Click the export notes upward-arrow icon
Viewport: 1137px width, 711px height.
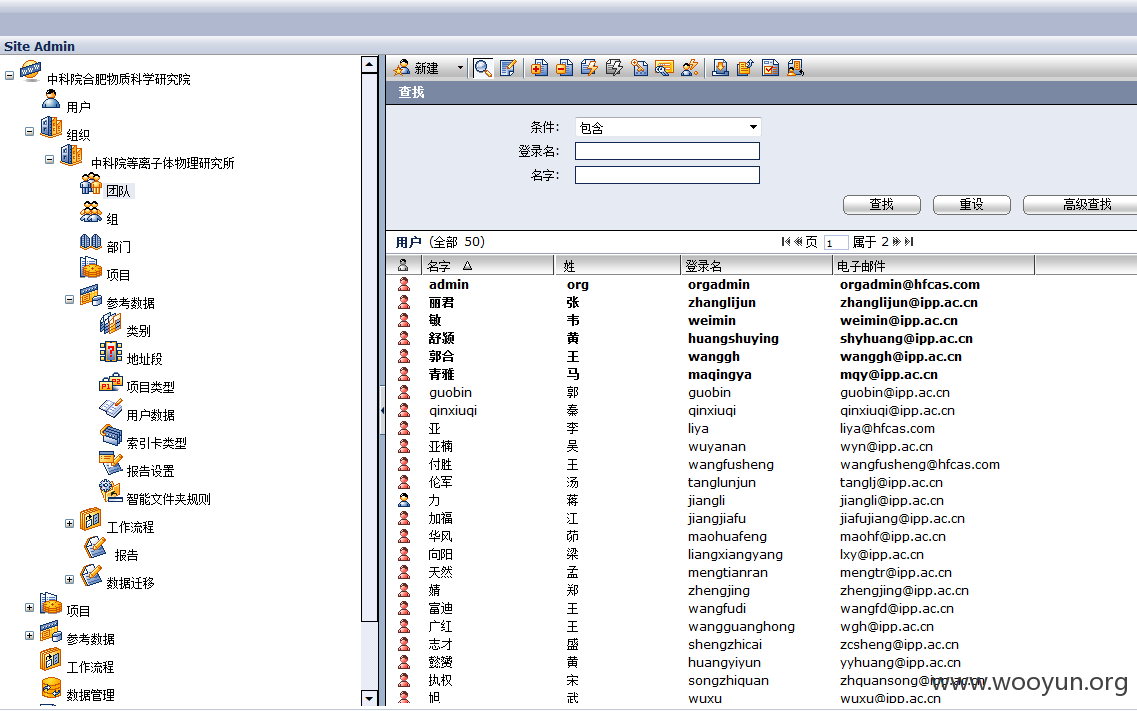pyautogui.click(x=745, y=68)
